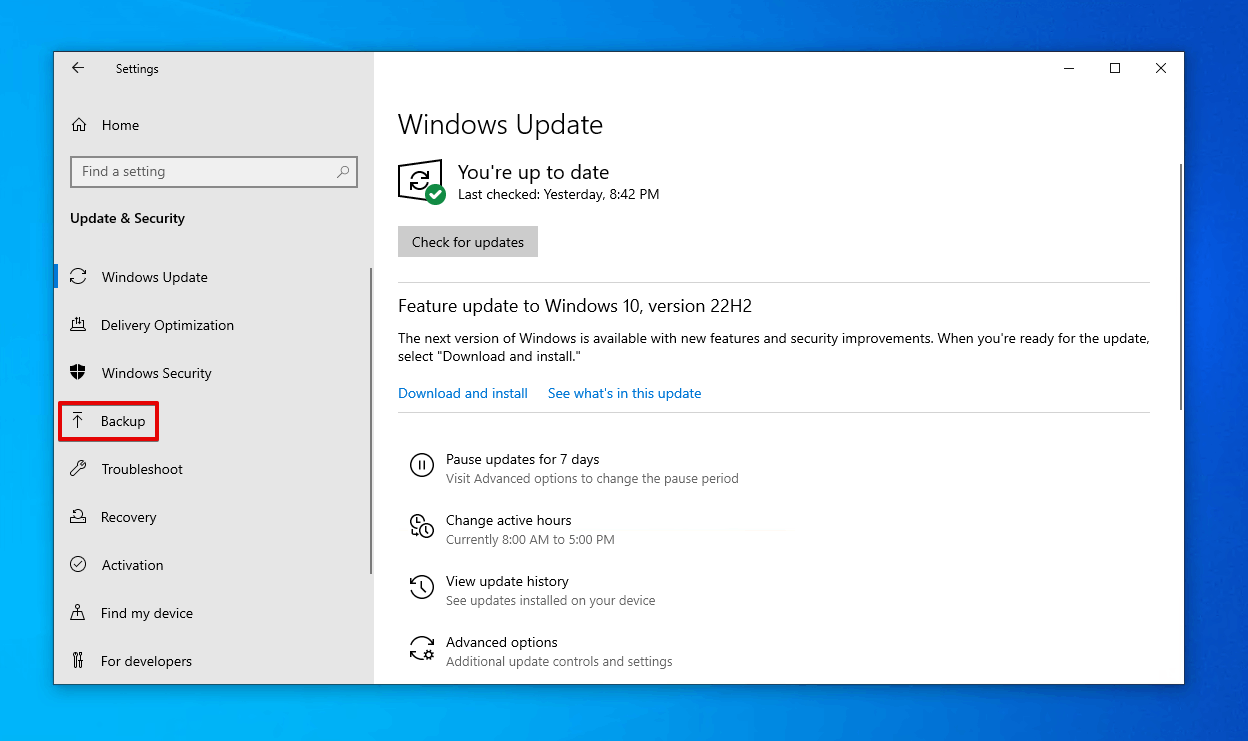The width and height of the screenshot is (1248, 741).
Task: Click the update history clock icon
Action: (x=422, y=586)
